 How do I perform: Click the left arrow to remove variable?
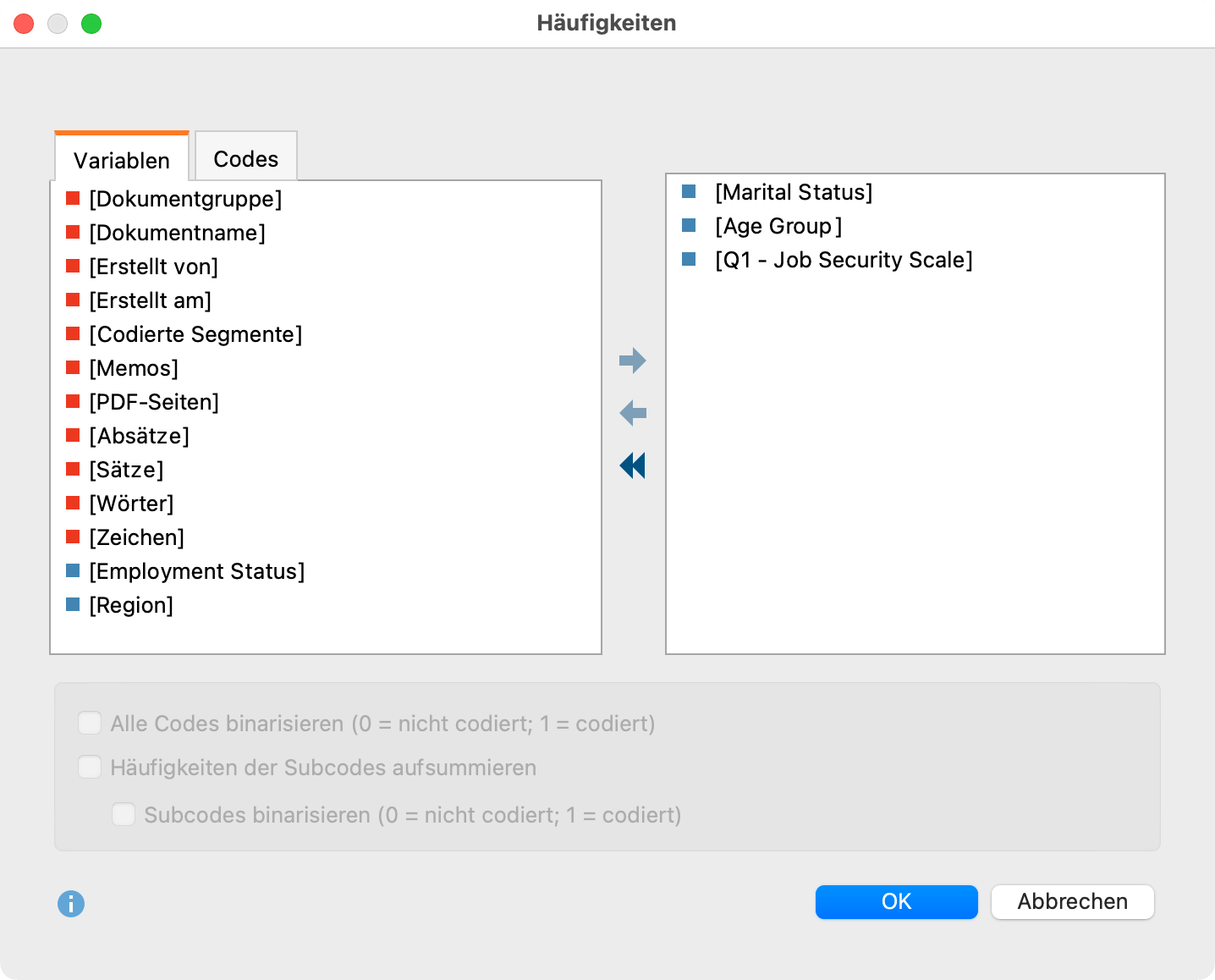[633, 413]
